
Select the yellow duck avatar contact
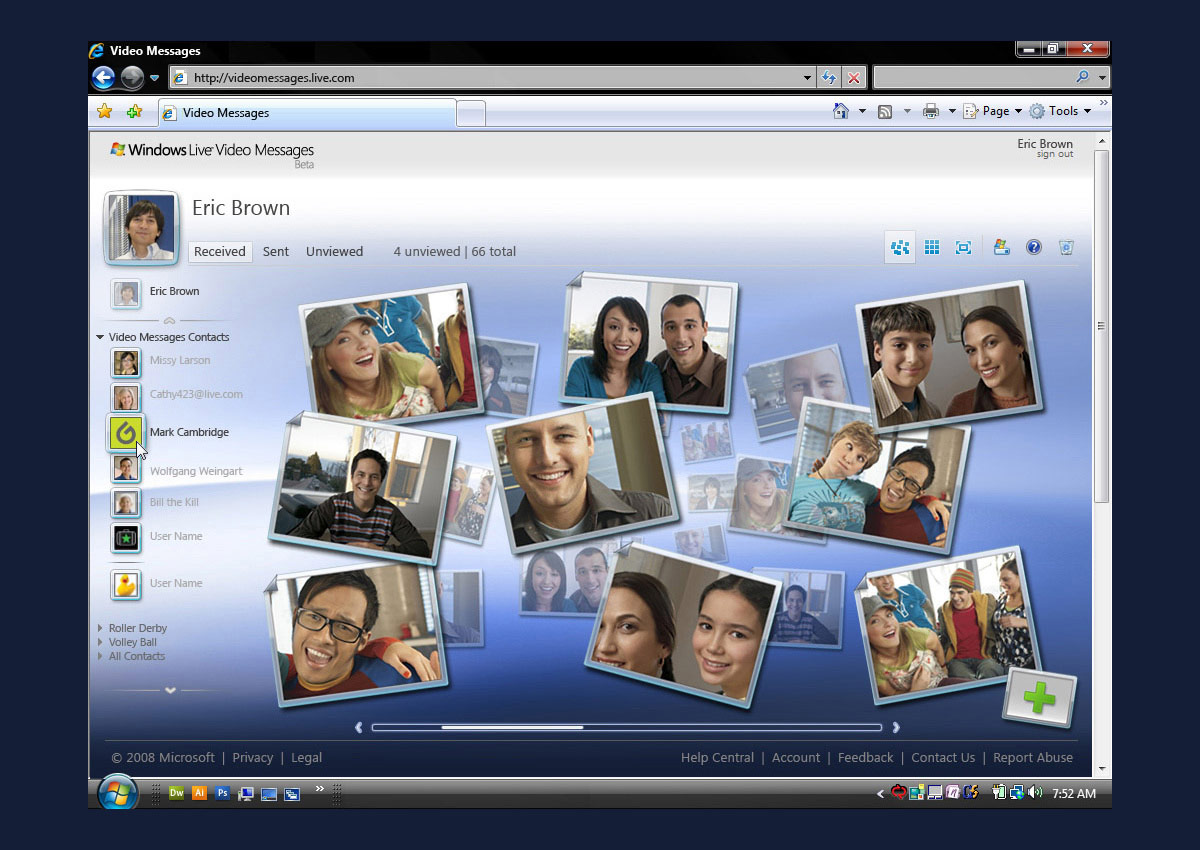click(126, 584)
